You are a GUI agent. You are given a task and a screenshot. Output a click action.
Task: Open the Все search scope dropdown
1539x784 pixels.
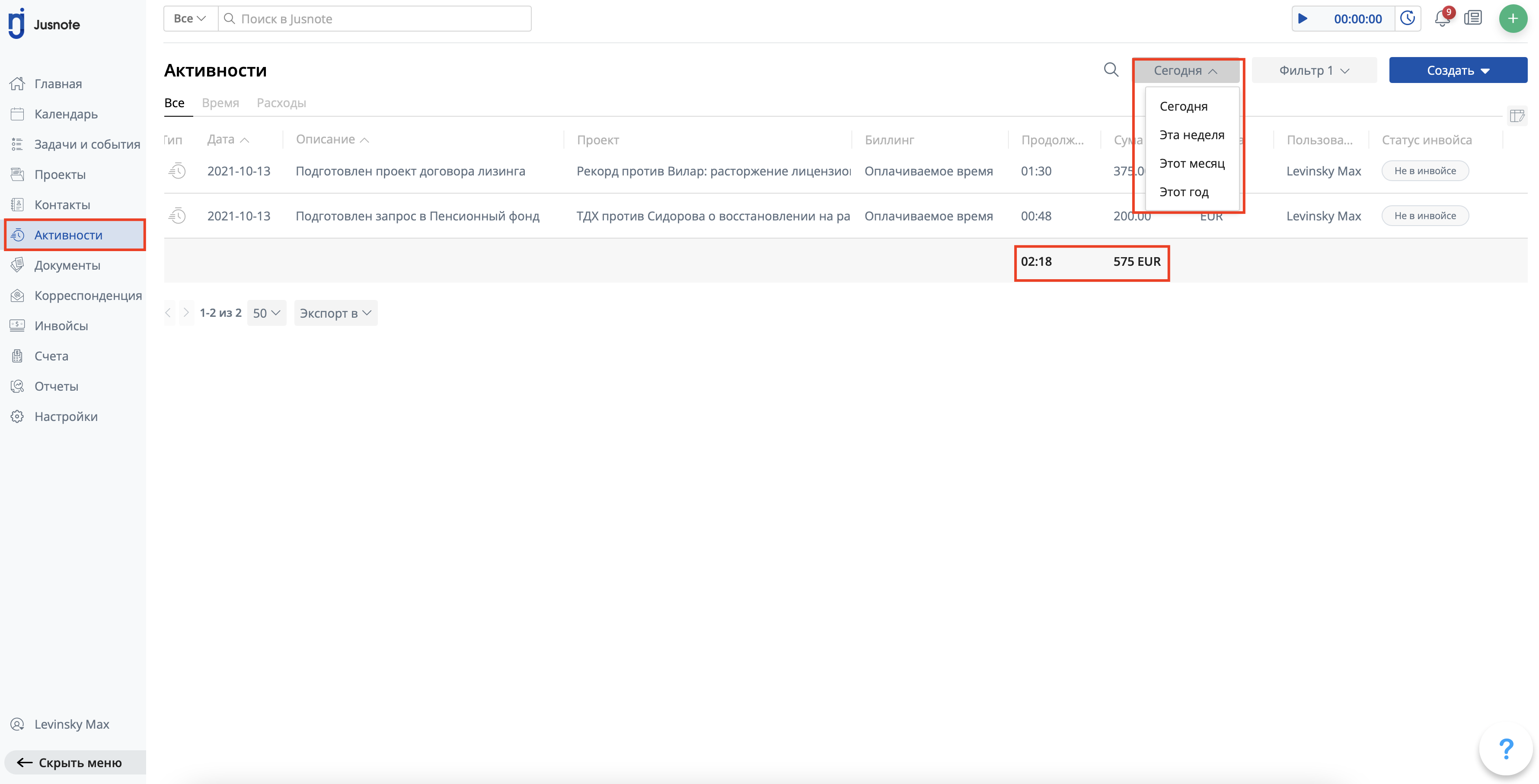coord(190,19)
